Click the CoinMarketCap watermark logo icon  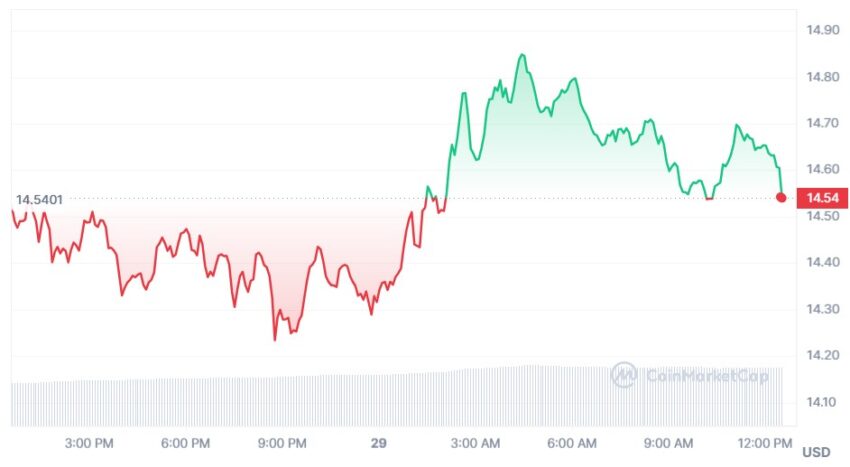(623, 375)
